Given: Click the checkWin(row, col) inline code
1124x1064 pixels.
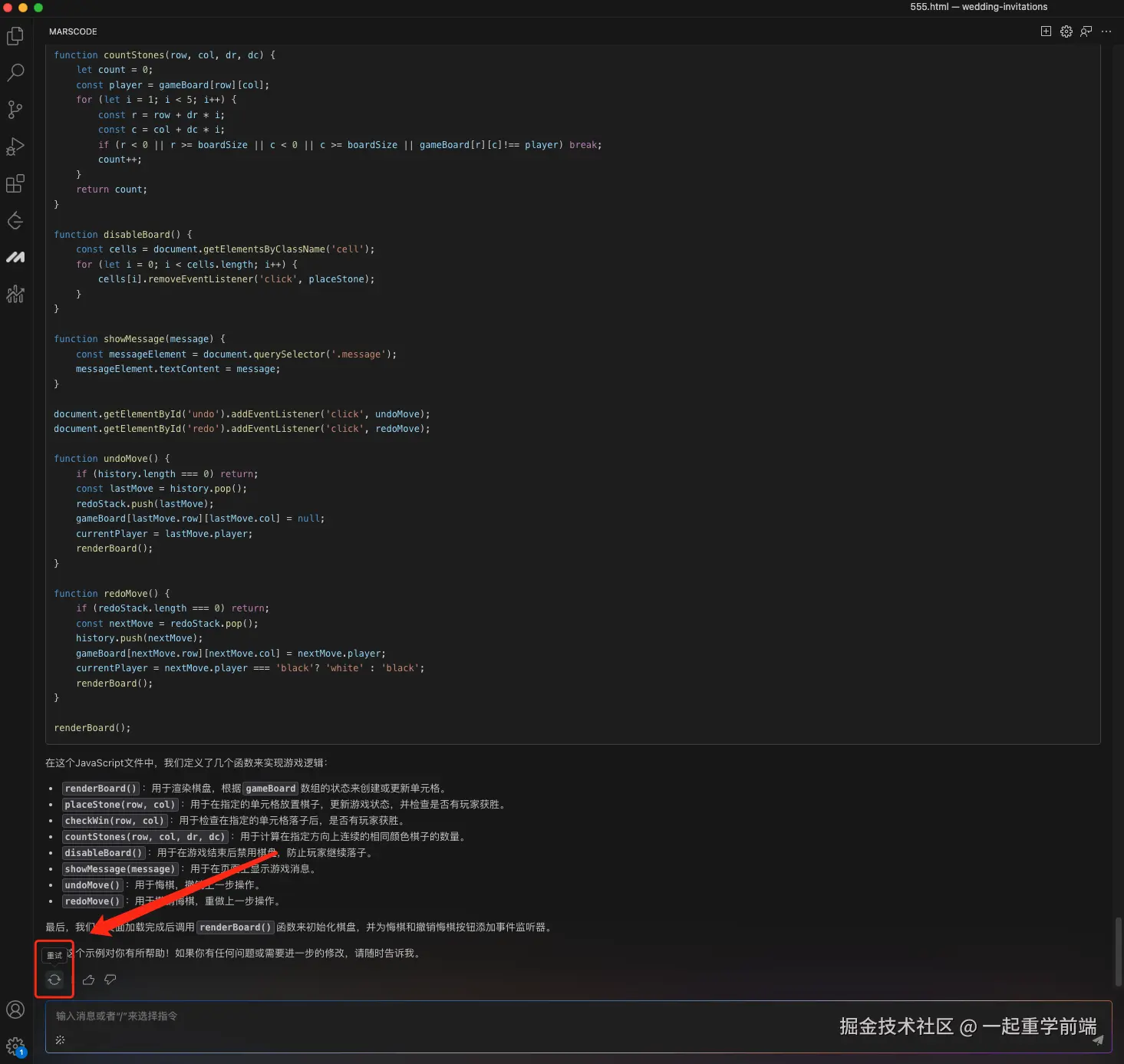Looking at the screenshot, I should tap(114, 821).
